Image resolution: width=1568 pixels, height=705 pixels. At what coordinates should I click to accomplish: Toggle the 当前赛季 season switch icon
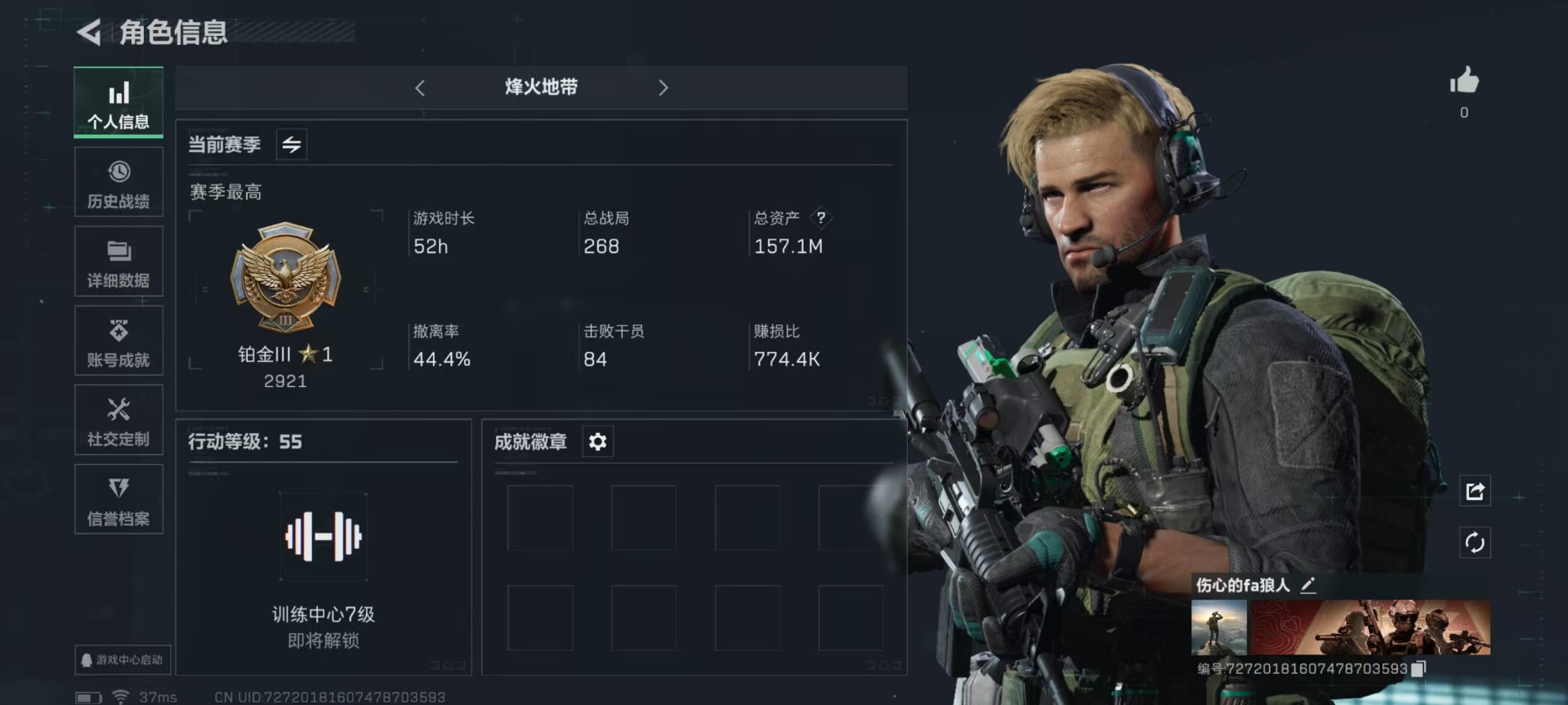pos(292,145)
